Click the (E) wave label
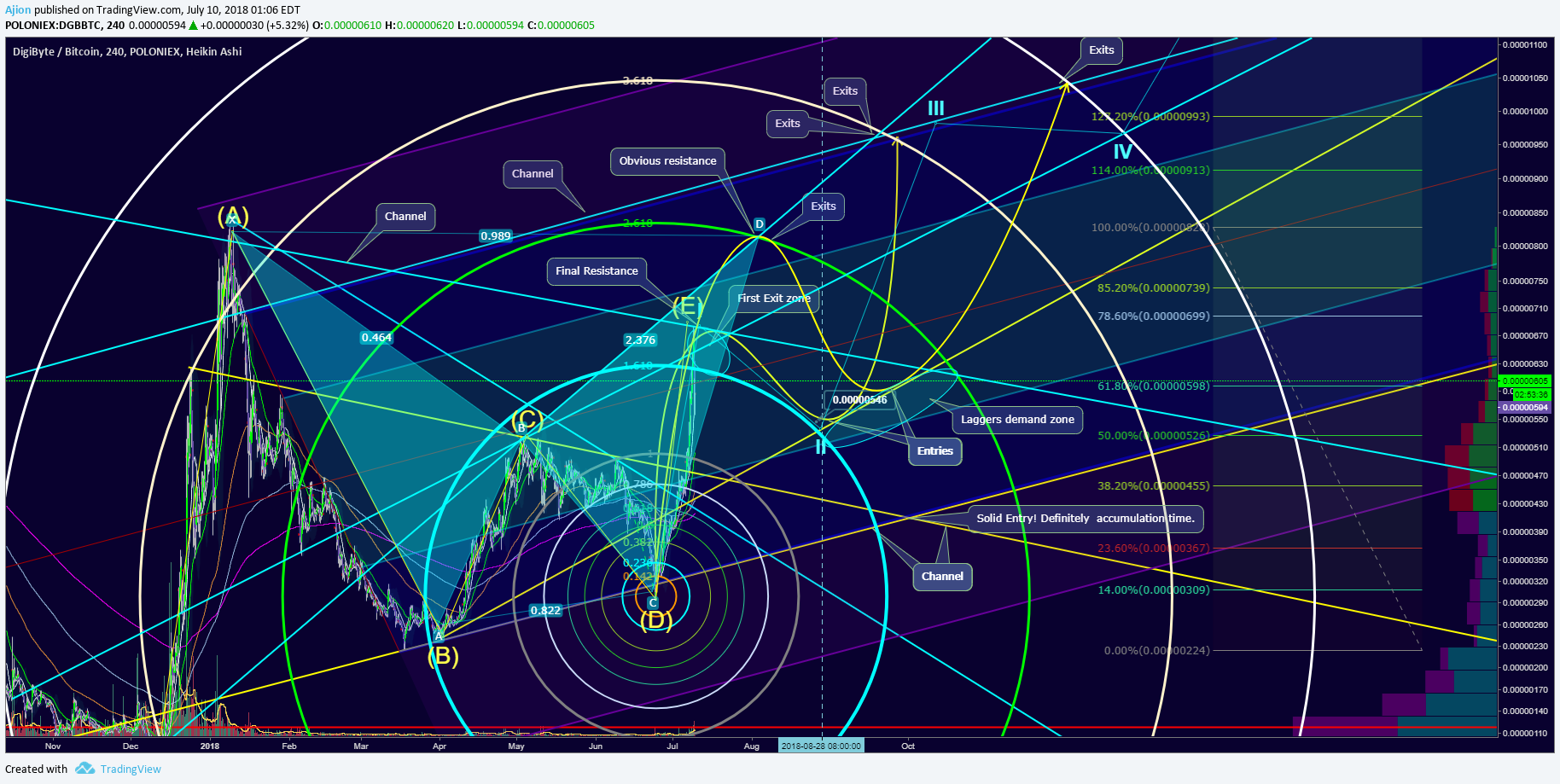Image resolution: width=1560 pixels, height=784 pixels. 687,306
